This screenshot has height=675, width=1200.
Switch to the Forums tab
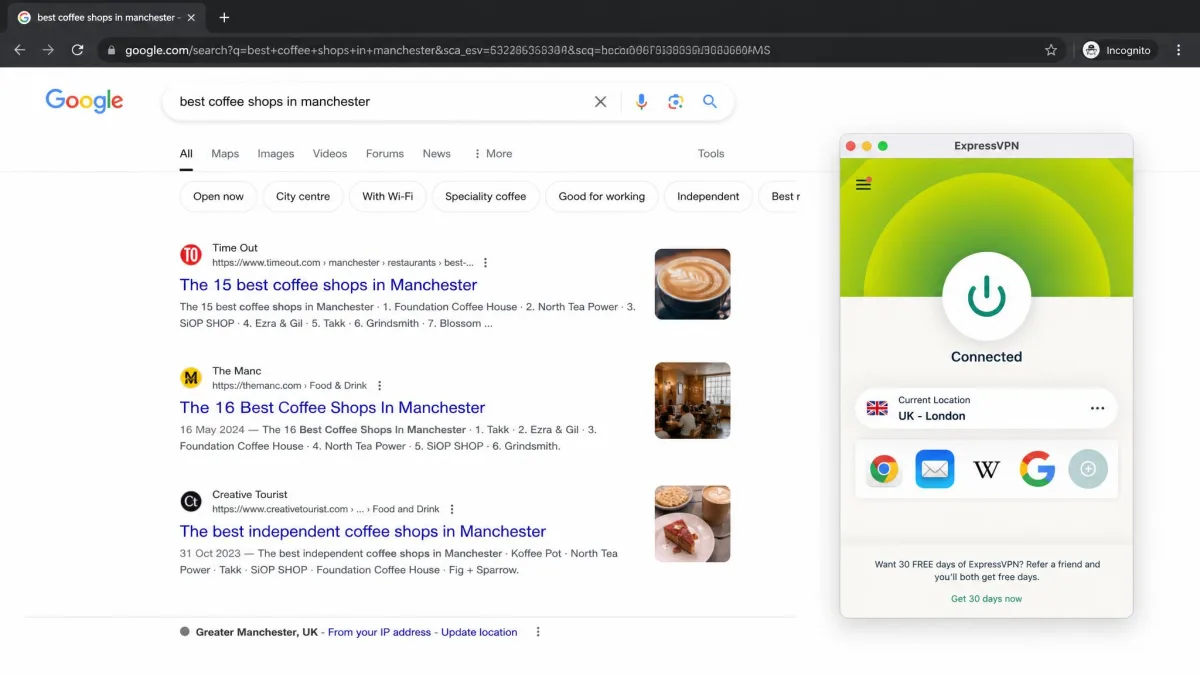pyautogui.click(x=385, y=154)
